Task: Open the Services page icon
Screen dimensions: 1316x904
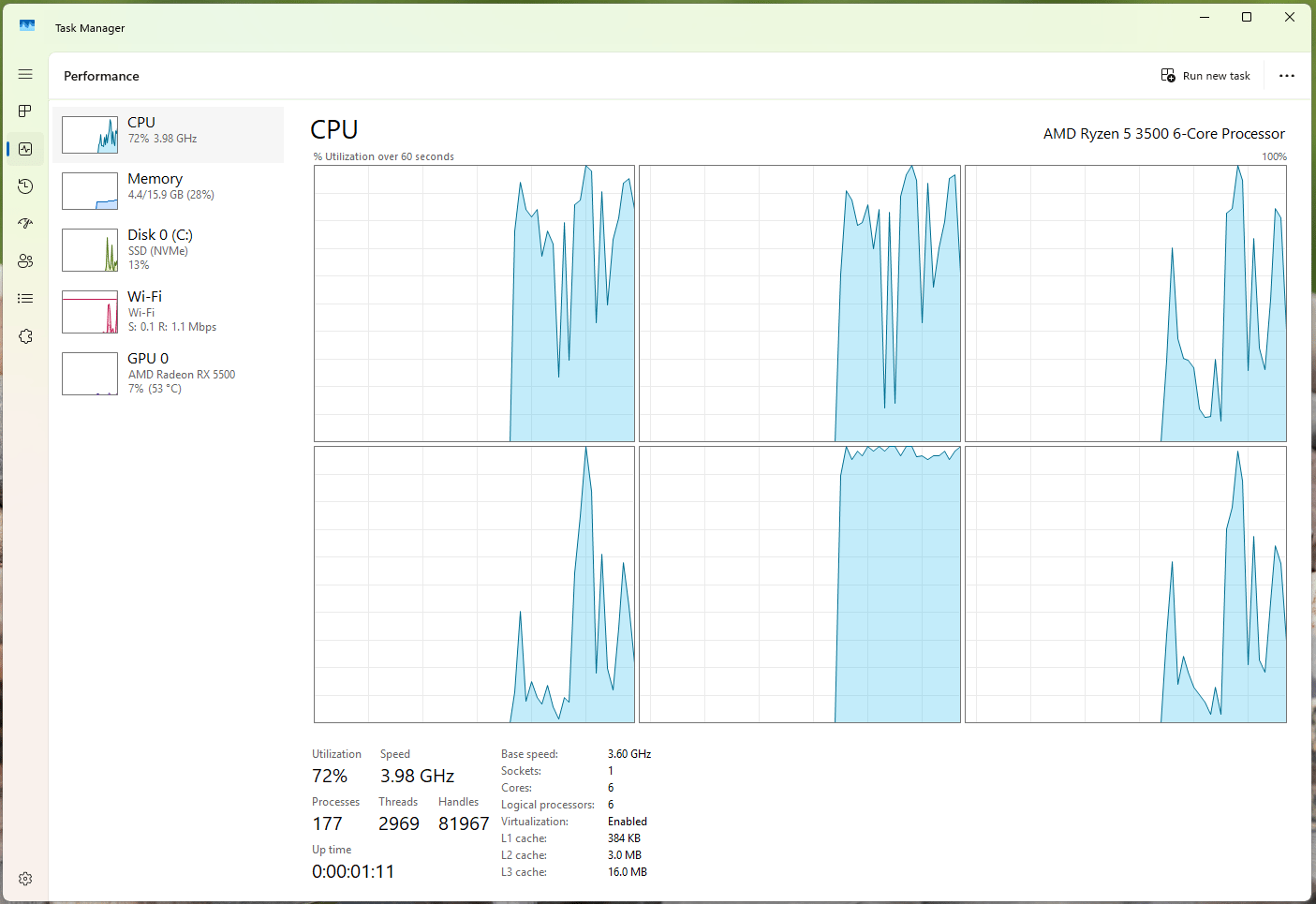Action: 25,336
